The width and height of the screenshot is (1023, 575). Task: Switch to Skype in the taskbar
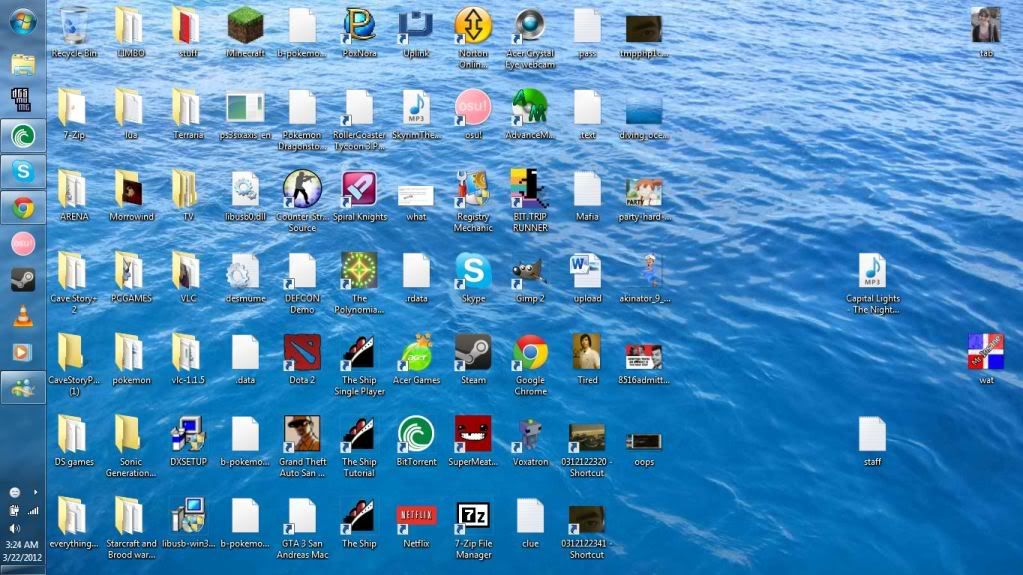click(22, 171)
